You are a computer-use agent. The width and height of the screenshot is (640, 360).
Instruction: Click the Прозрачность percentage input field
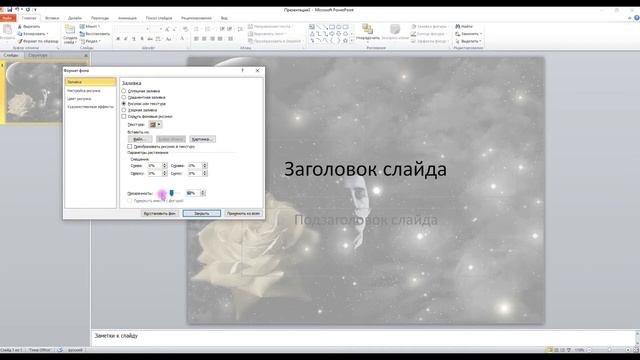[x=192, y=193]
